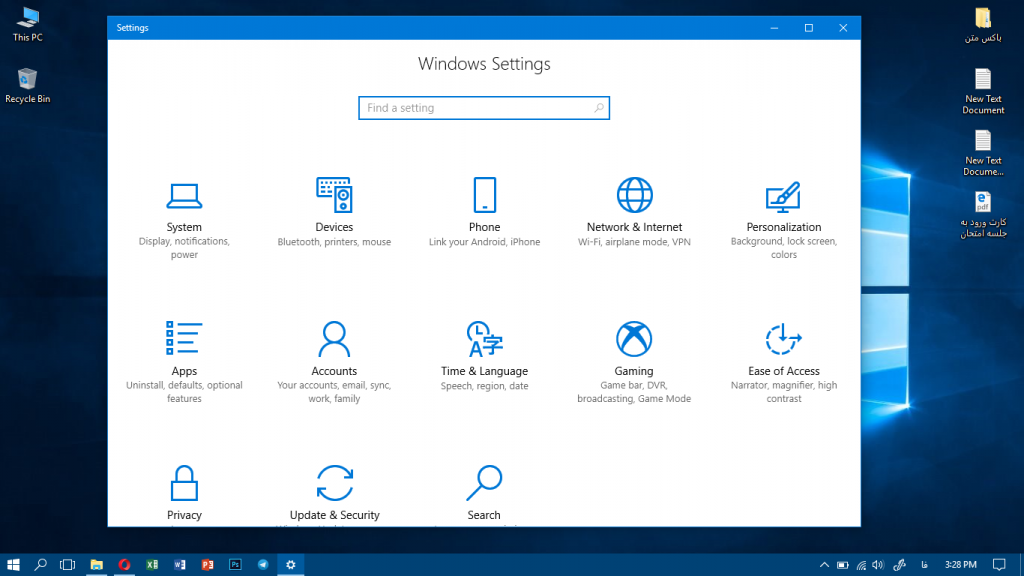Open Update & Security icon
Screen dimensions: 1024x576
(x=334, y=483)
